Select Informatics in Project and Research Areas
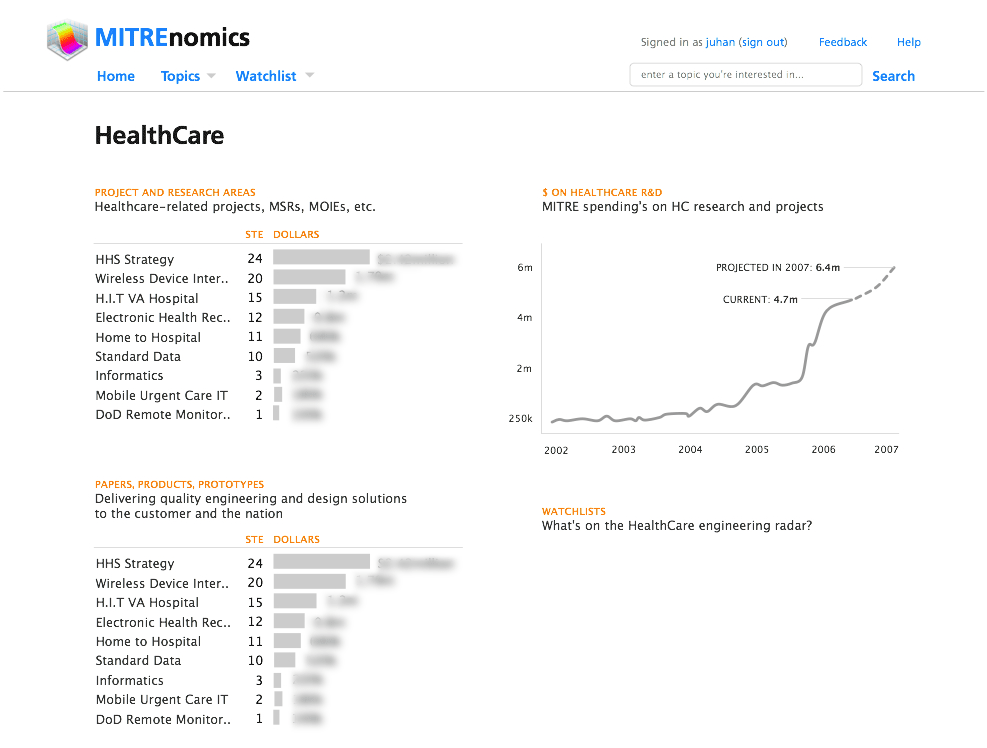The height and width of the screenshot is (748, 987). click(129, 376)
